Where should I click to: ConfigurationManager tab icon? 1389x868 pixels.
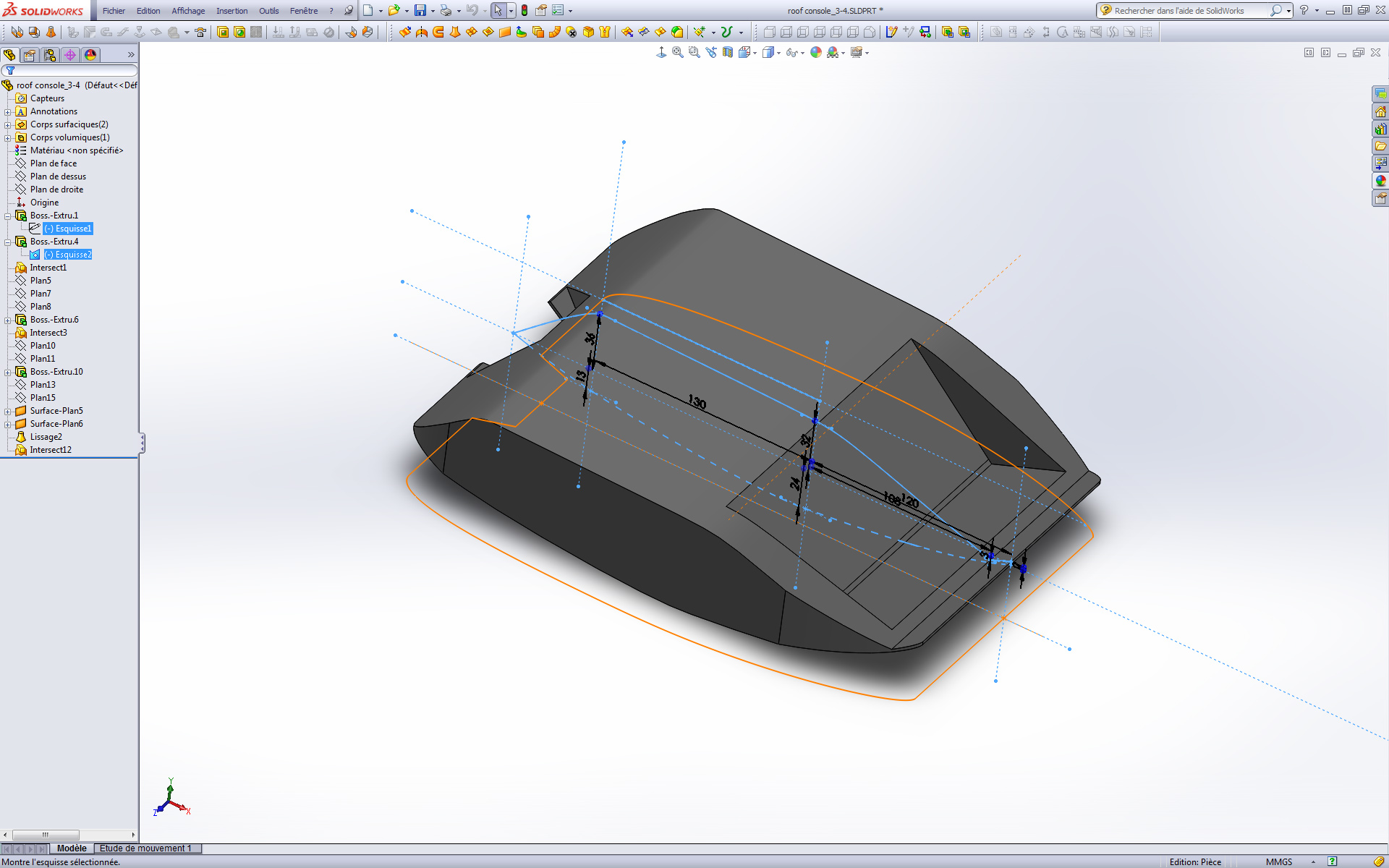tap(50, 55)
